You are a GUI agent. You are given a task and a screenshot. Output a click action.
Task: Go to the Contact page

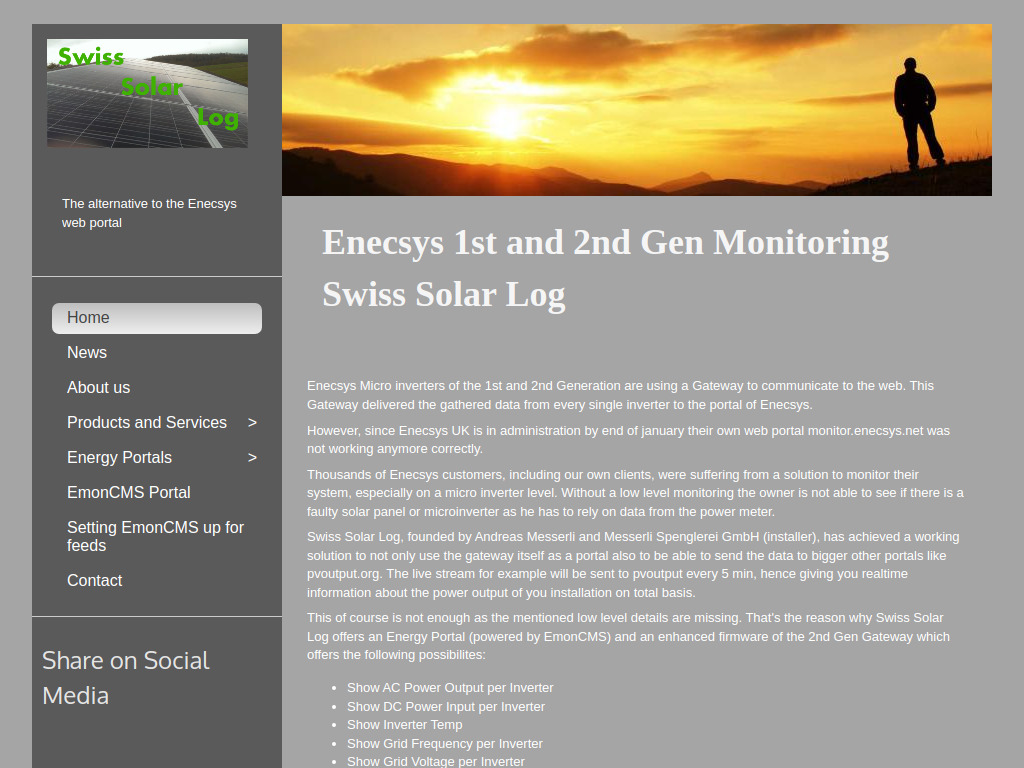pyautogui.click(x=94, y=580)
